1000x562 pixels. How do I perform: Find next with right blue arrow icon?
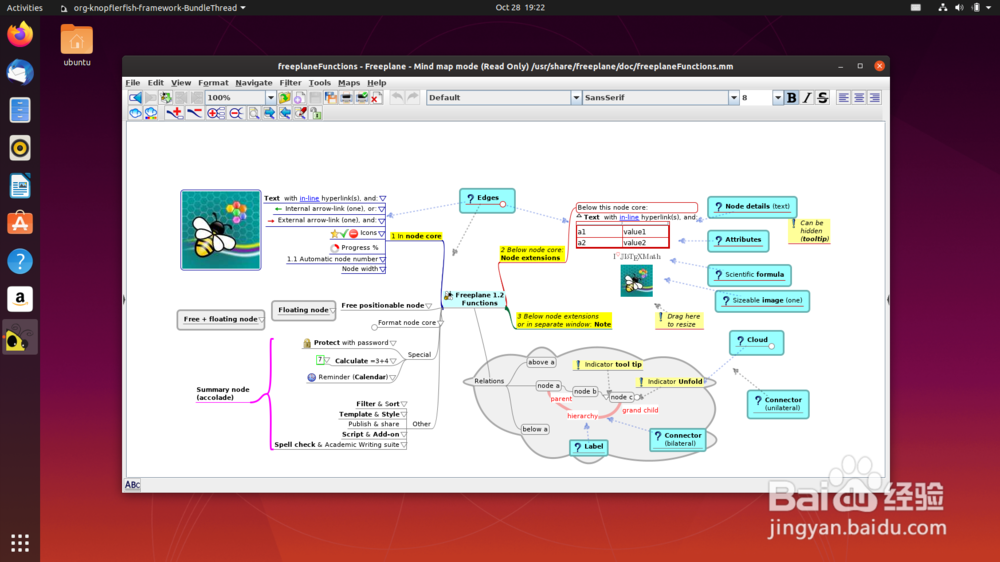coord(269,114)
